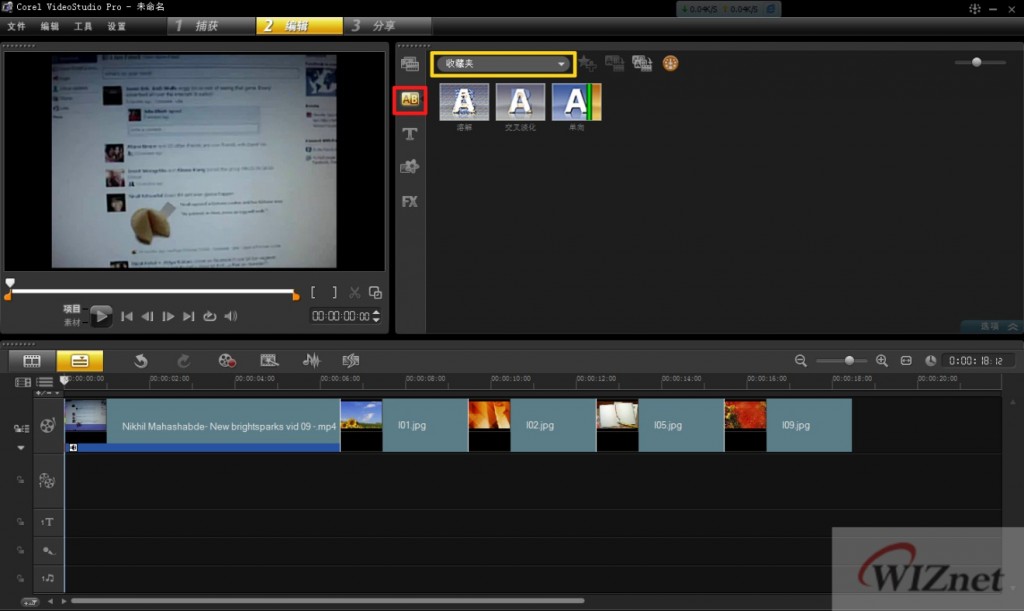Switch to Storyboard view
Screen dimensions: 1024x611
32,361
